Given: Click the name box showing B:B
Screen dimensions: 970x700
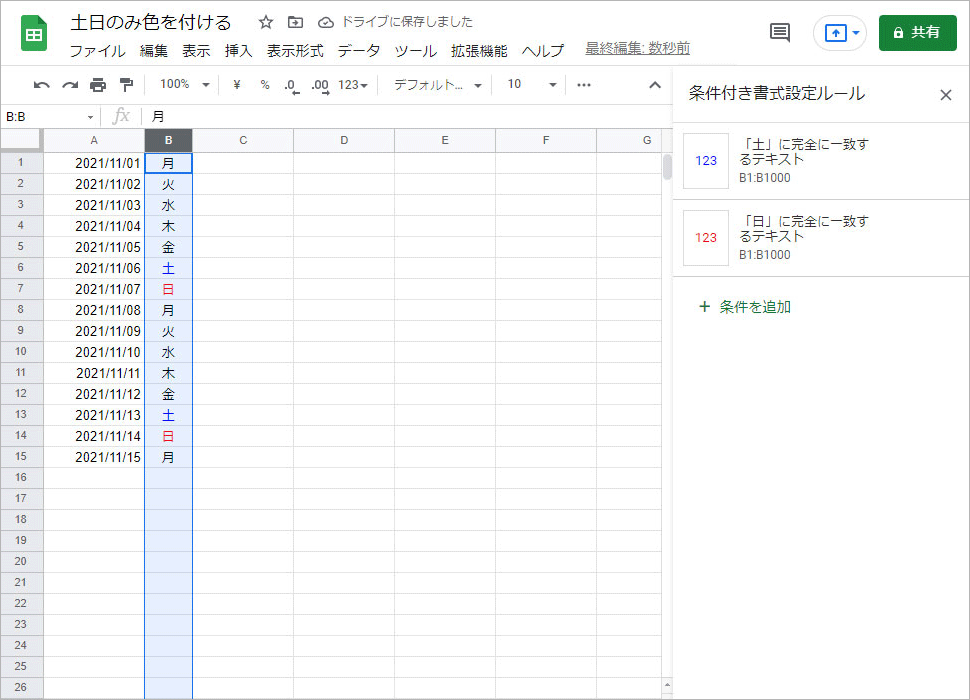Looking at the screenshot, I should click(x=42, y=117).
